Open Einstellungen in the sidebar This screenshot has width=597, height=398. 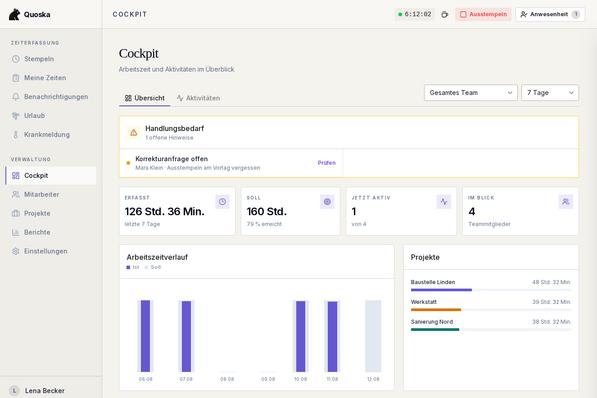[51, 251]
